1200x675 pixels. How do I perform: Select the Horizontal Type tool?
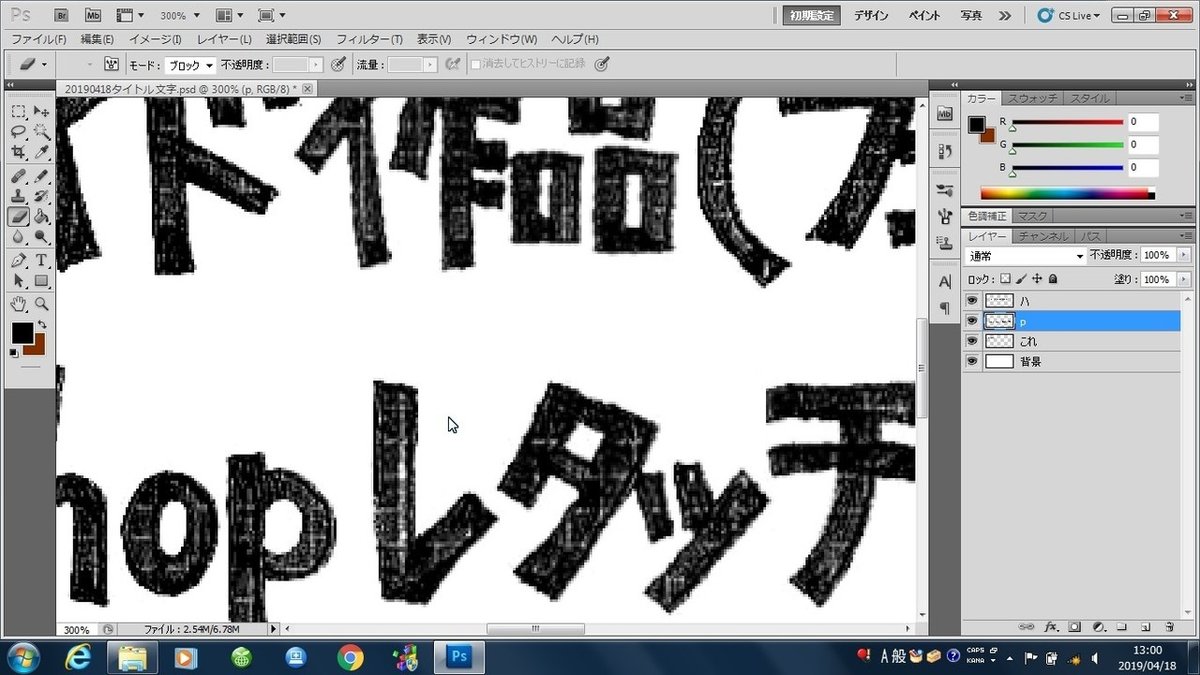coord(41,261)
